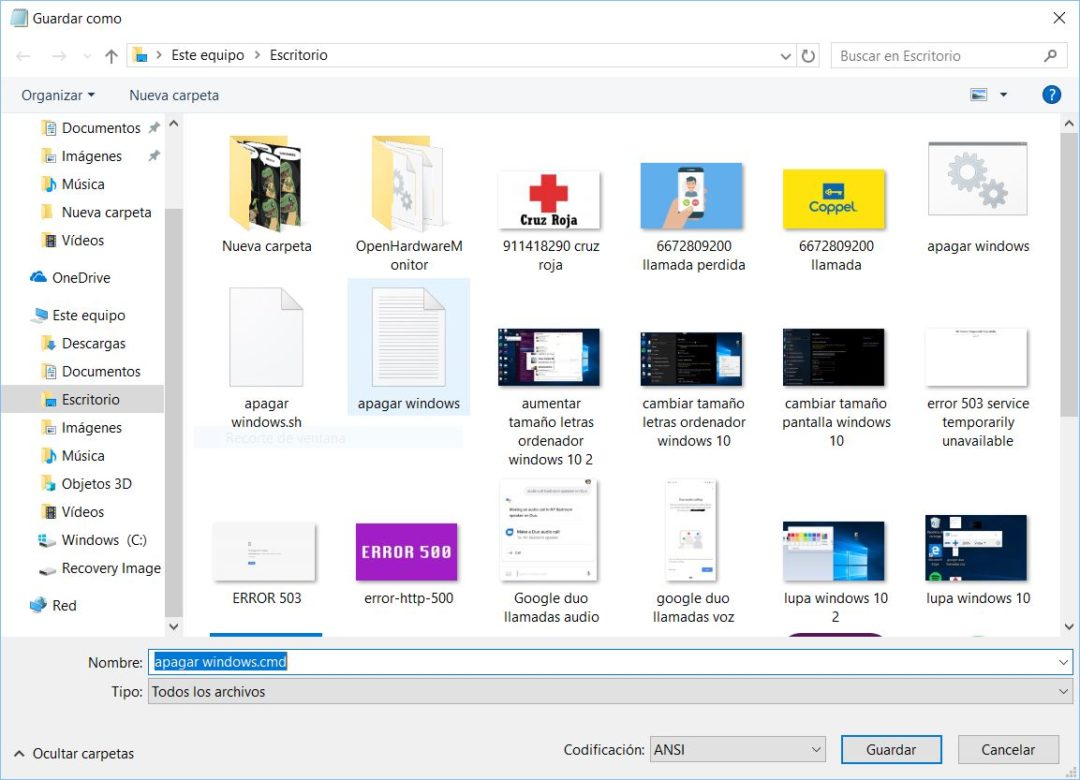1080x780 pixels.
Task: Click Nueva carpeta in the toolbar
Action: [x=174, y=95]
